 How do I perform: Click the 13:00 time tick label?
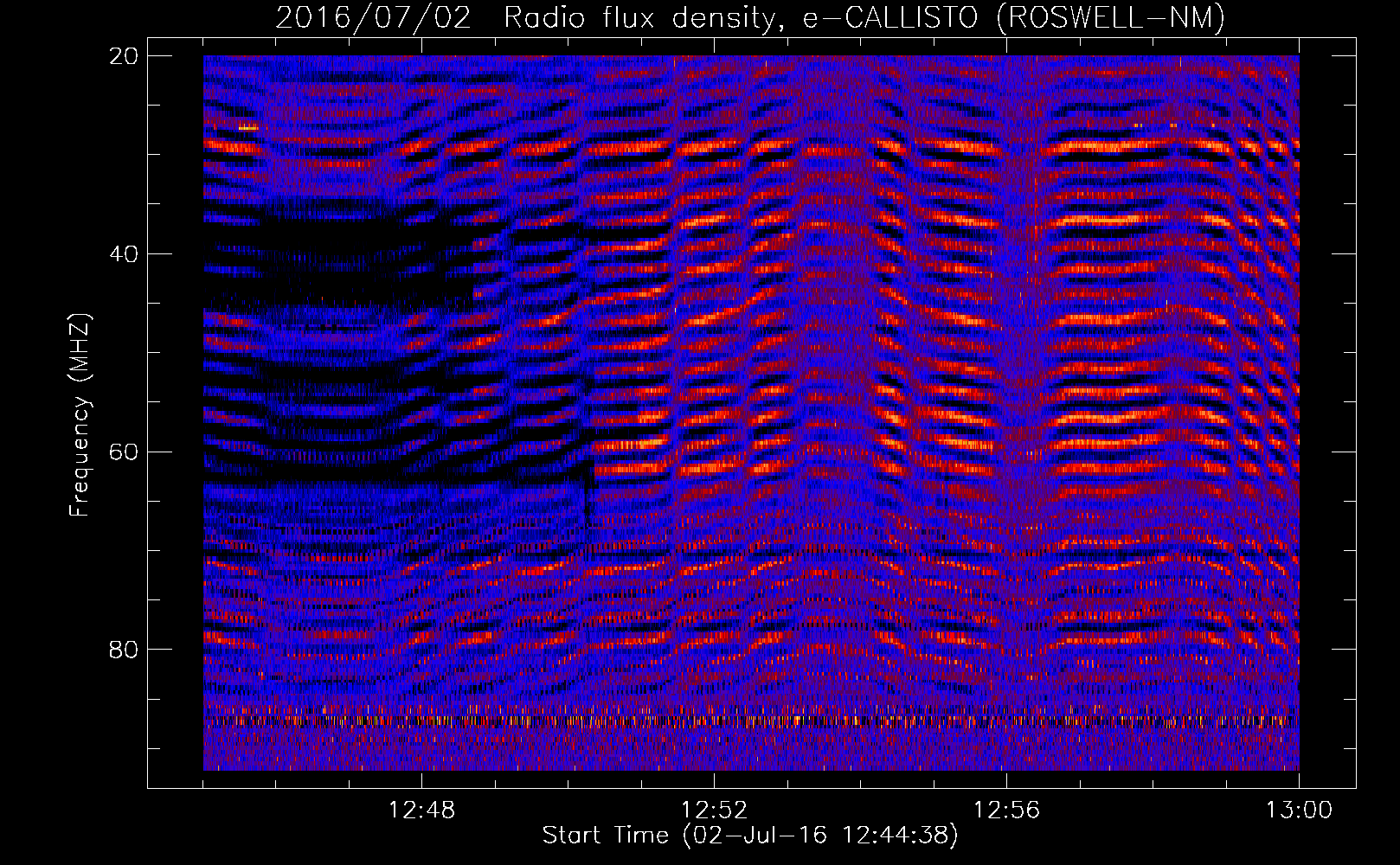(1299, 811)
